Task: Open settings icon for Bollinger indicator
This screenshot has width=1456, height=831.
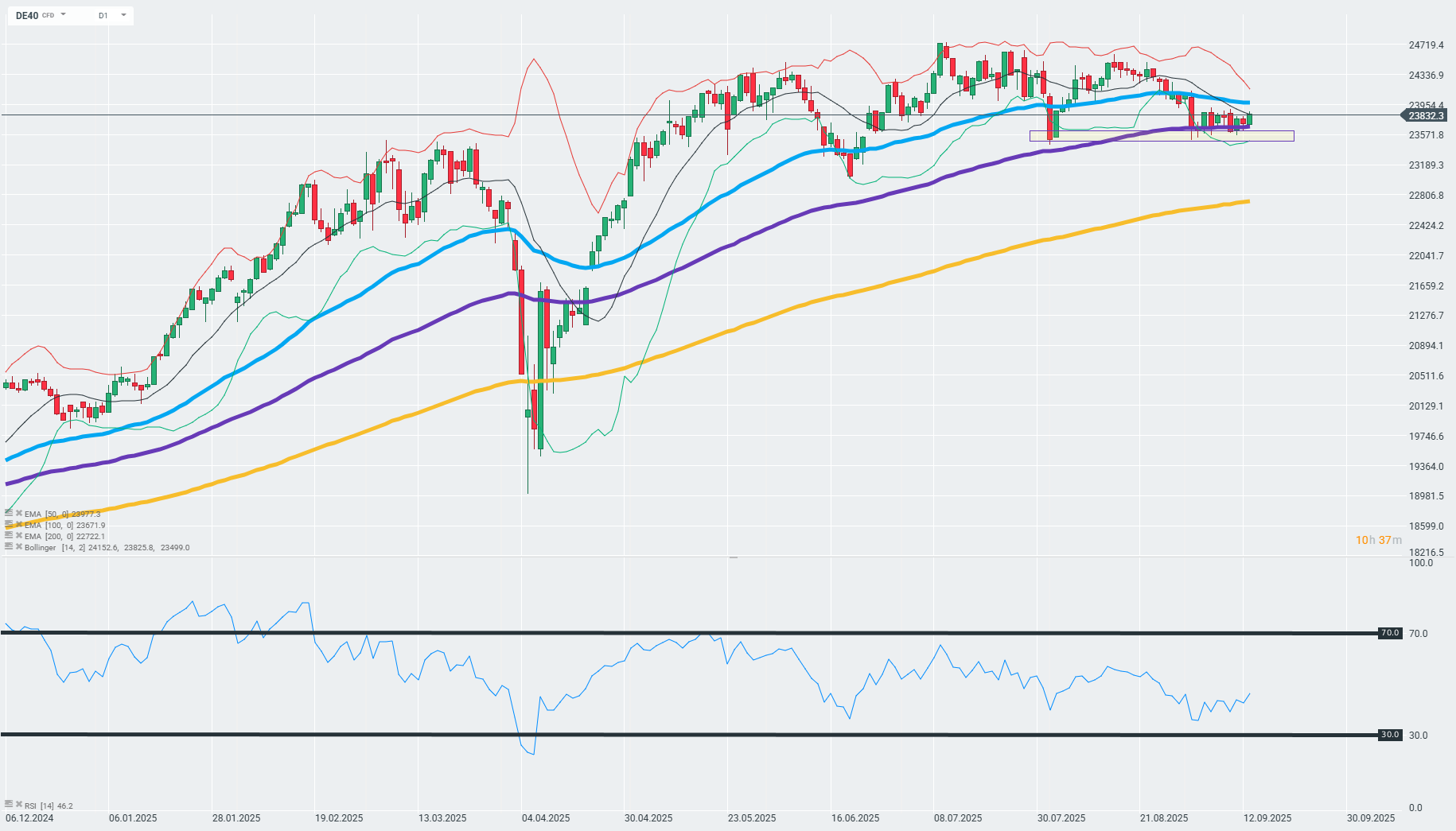Action: (9, 547)
